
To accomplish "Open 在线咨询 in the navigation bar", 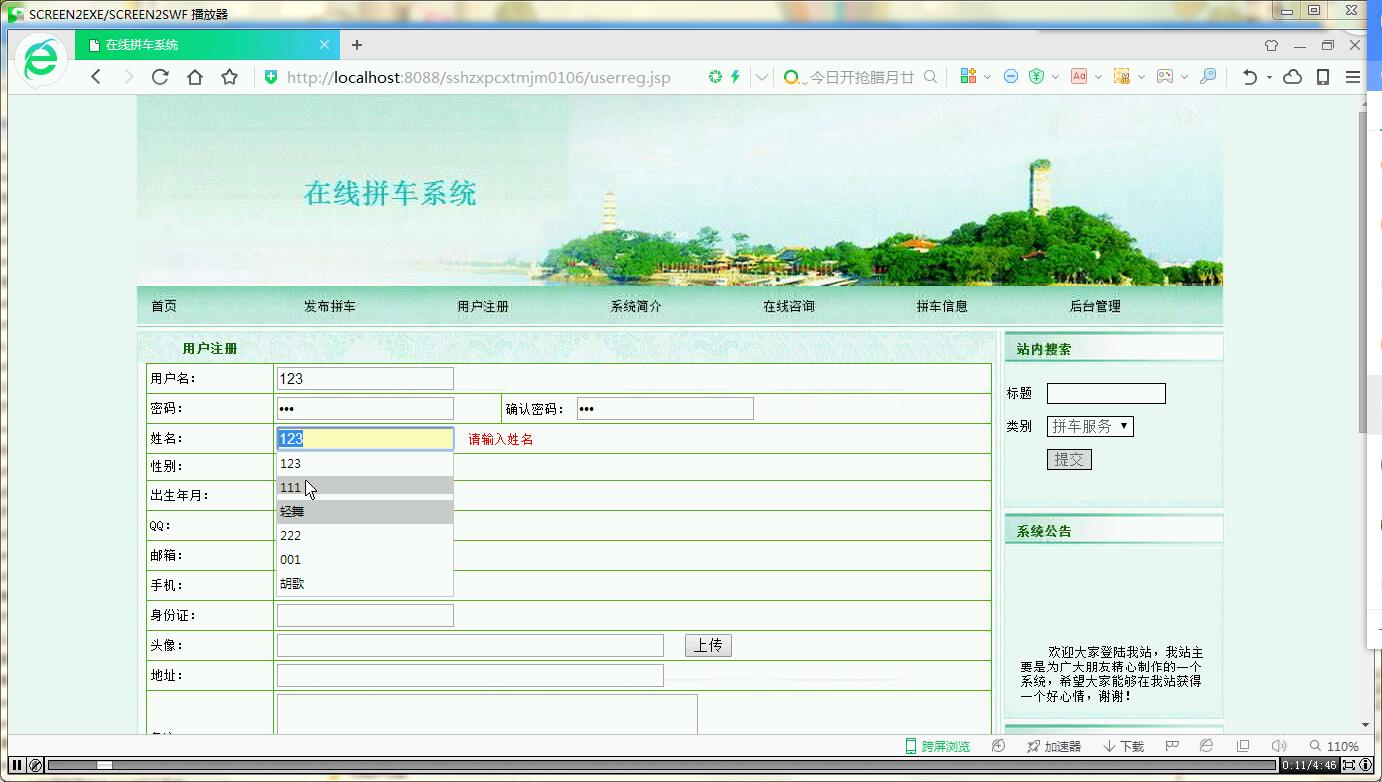I will (x=789, y=307).
